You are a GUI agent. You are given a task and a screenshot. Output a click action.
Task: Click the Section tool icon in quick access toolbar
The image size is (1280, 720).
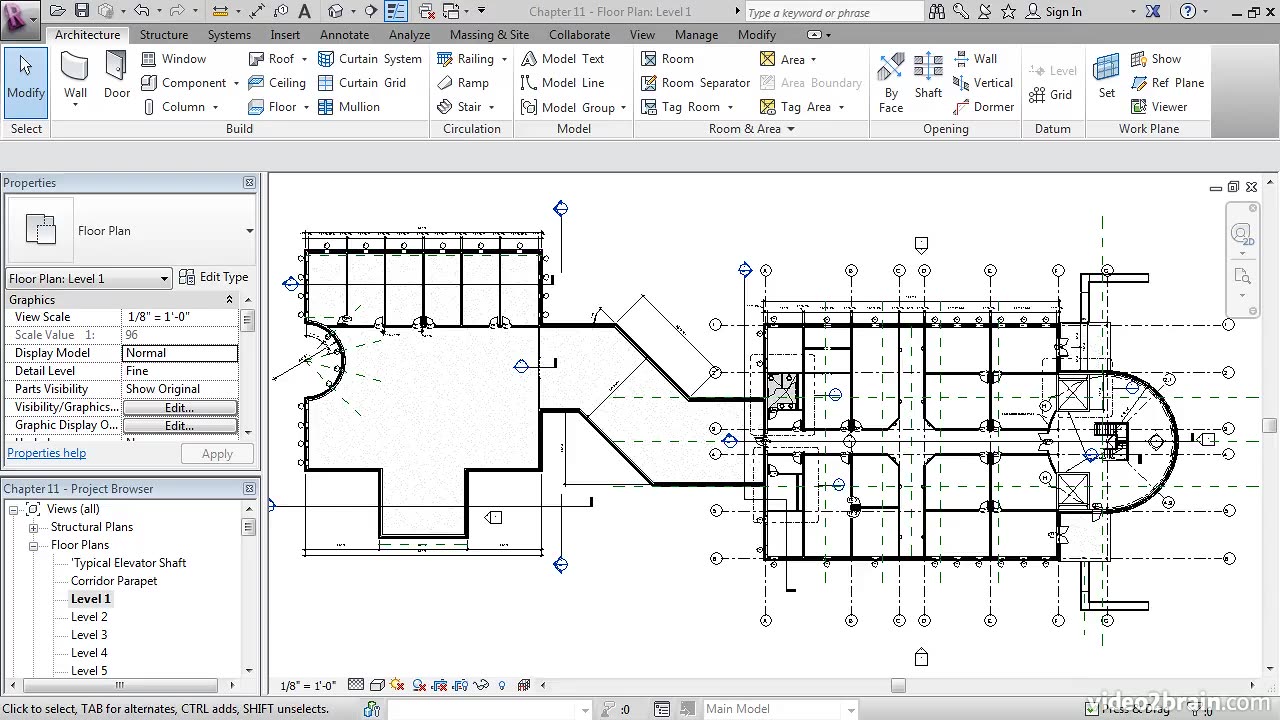click(x=370, y=11)
